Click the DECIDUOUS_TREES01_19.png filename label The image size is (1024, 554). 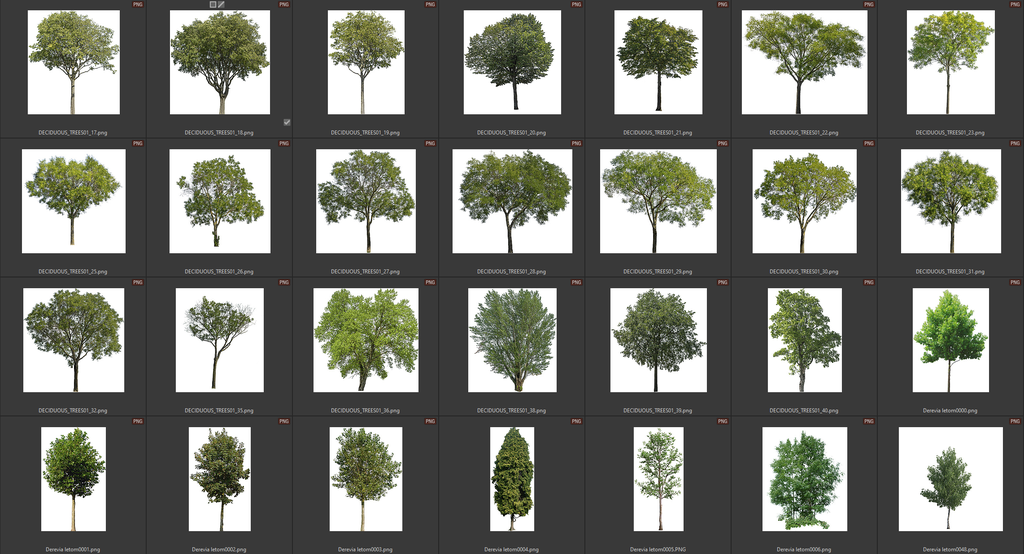365,132
